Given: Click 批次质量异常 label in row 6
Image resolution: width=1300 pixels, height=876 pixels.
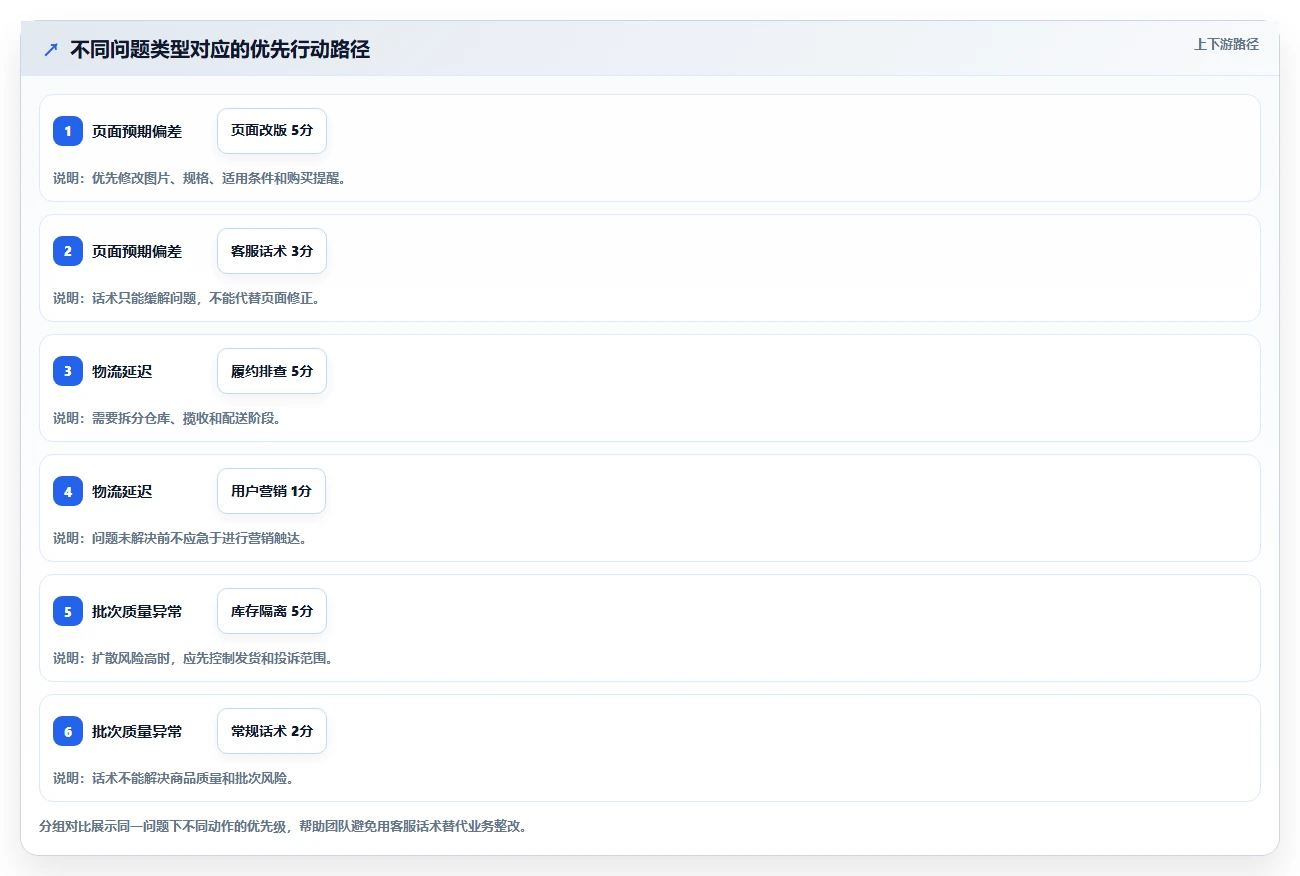Looking at the screenshot, I should point(137,731).
